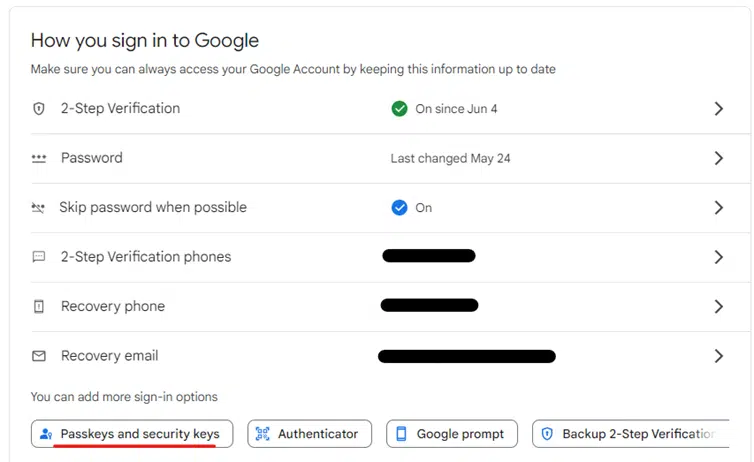
Task: Open Recovery phone via its chevron
Action: [x=718, y=307]
